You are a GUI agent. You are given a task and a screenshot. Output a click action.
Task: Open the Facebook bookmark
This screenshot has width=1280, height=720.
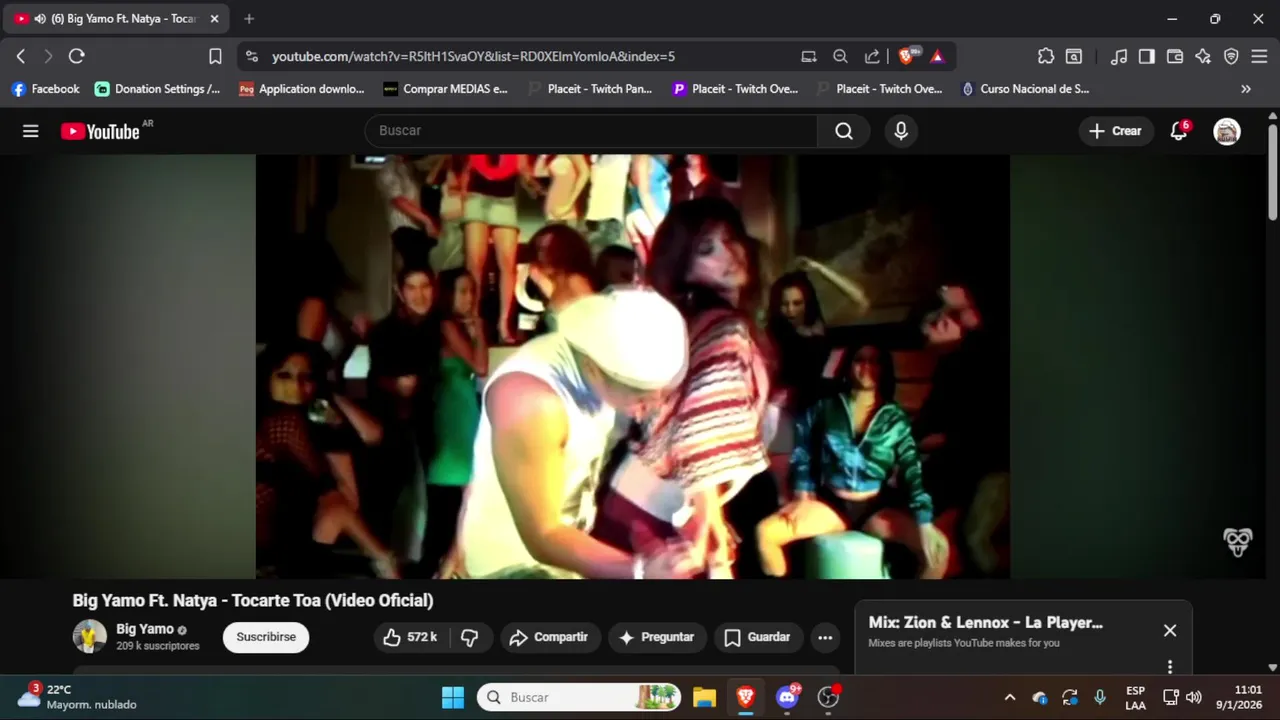46,89
